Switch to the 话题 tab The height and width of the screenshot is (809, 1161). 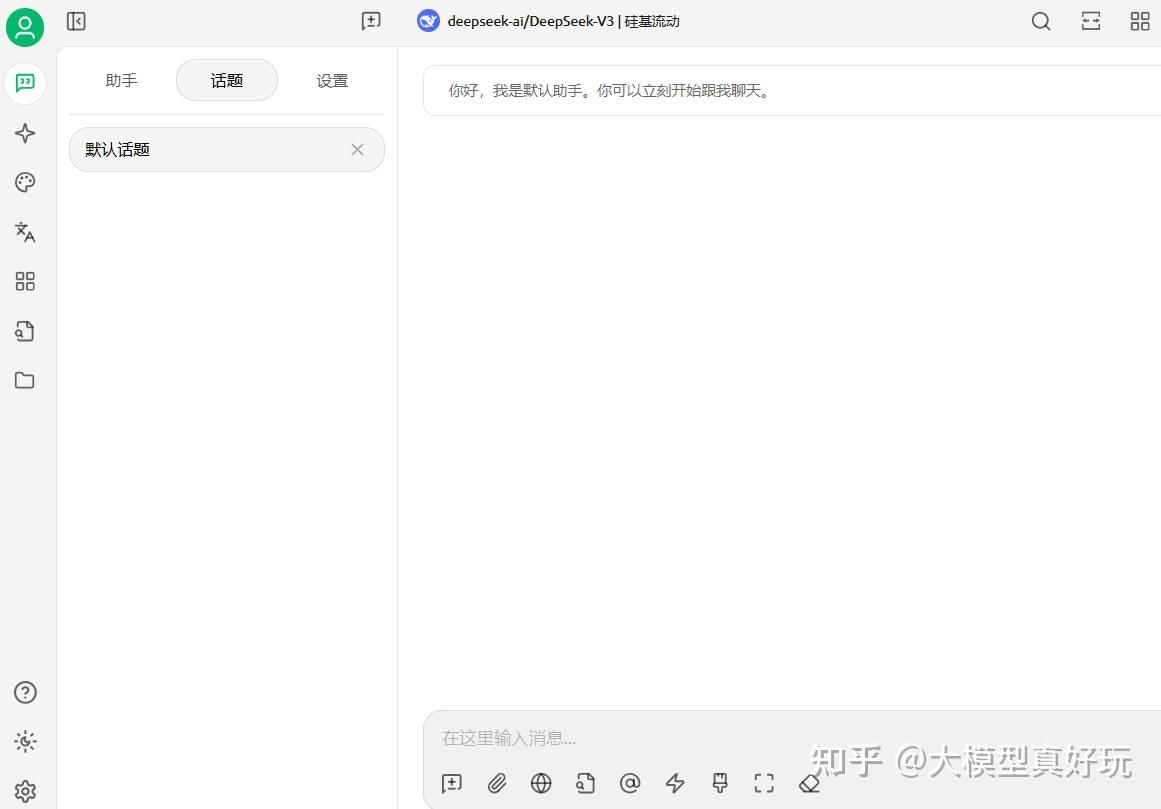(x=227, y=80)
